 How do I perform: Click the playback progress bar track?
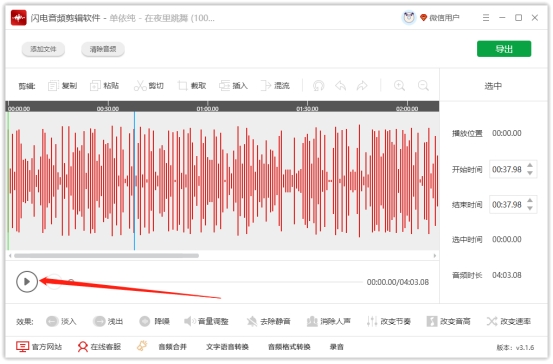point(216,282)
